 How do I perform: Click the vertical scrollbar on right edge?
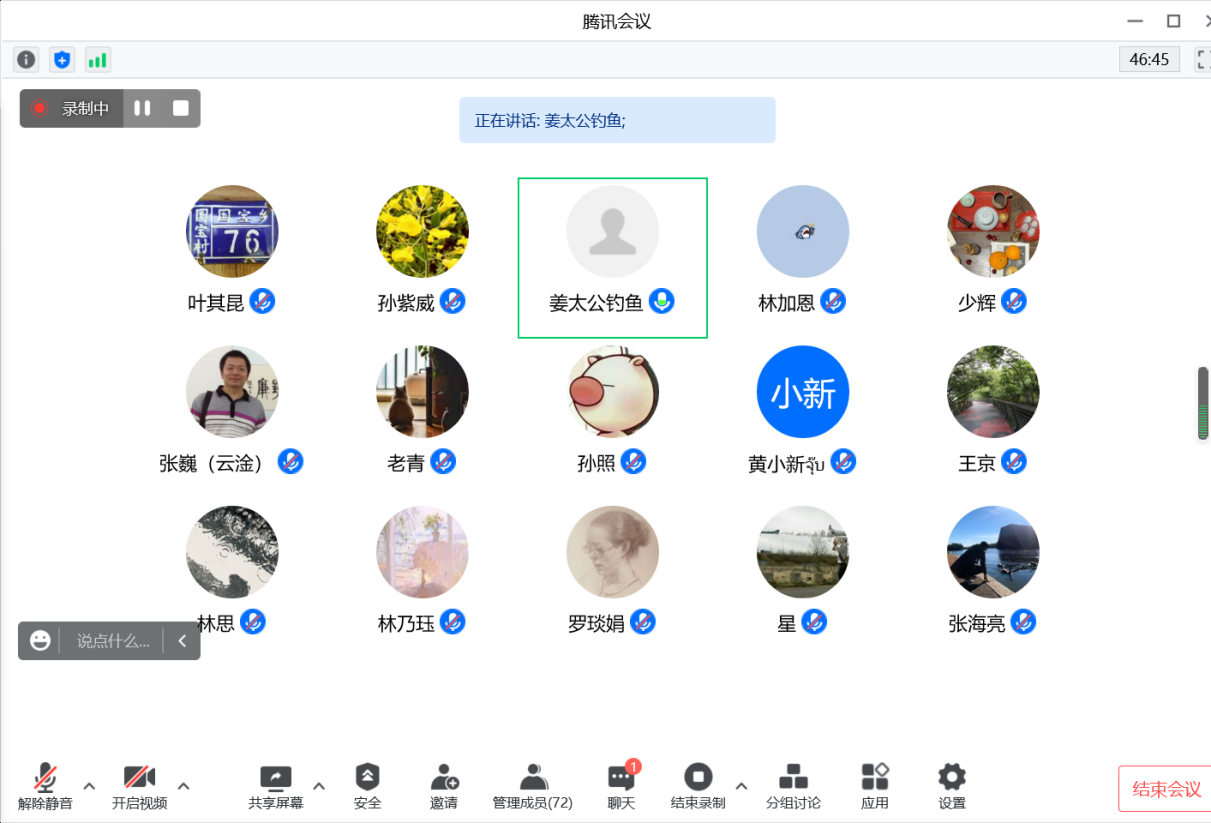1203,404
